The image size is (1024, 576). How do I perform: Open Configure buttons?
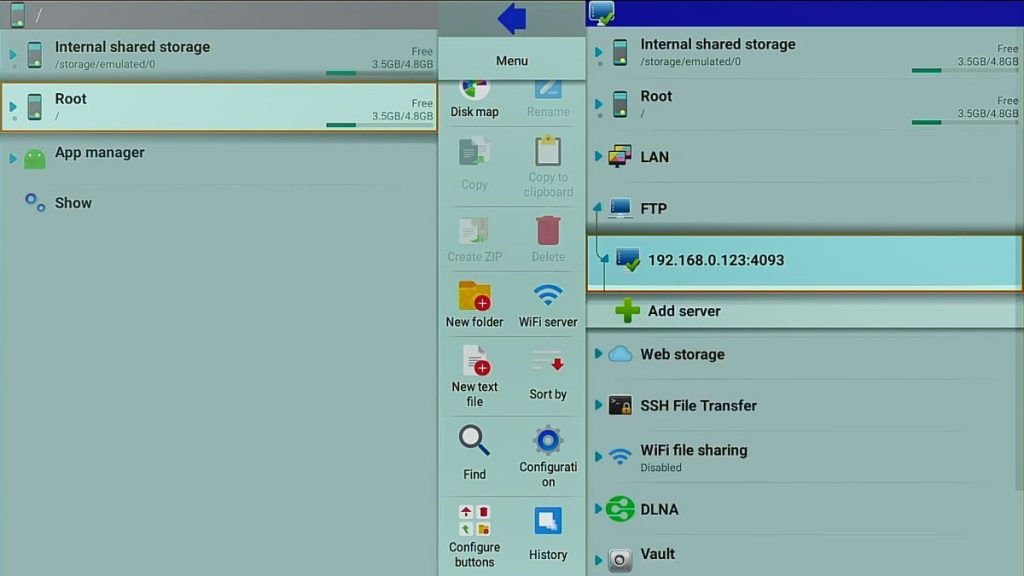click(x=474, y=536)
